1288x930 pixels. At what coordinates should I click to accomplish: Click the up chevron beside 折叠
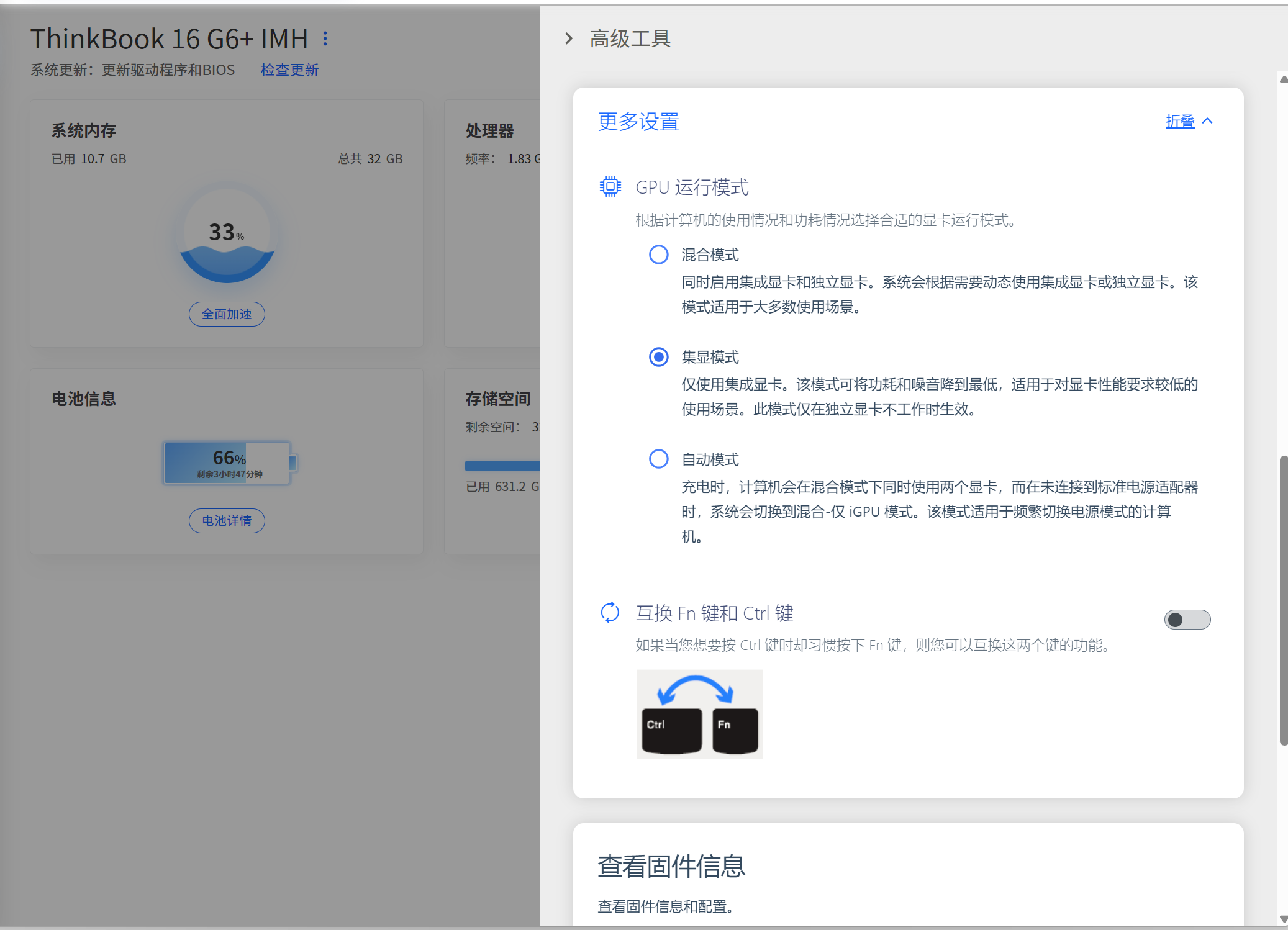(1207, 121)
